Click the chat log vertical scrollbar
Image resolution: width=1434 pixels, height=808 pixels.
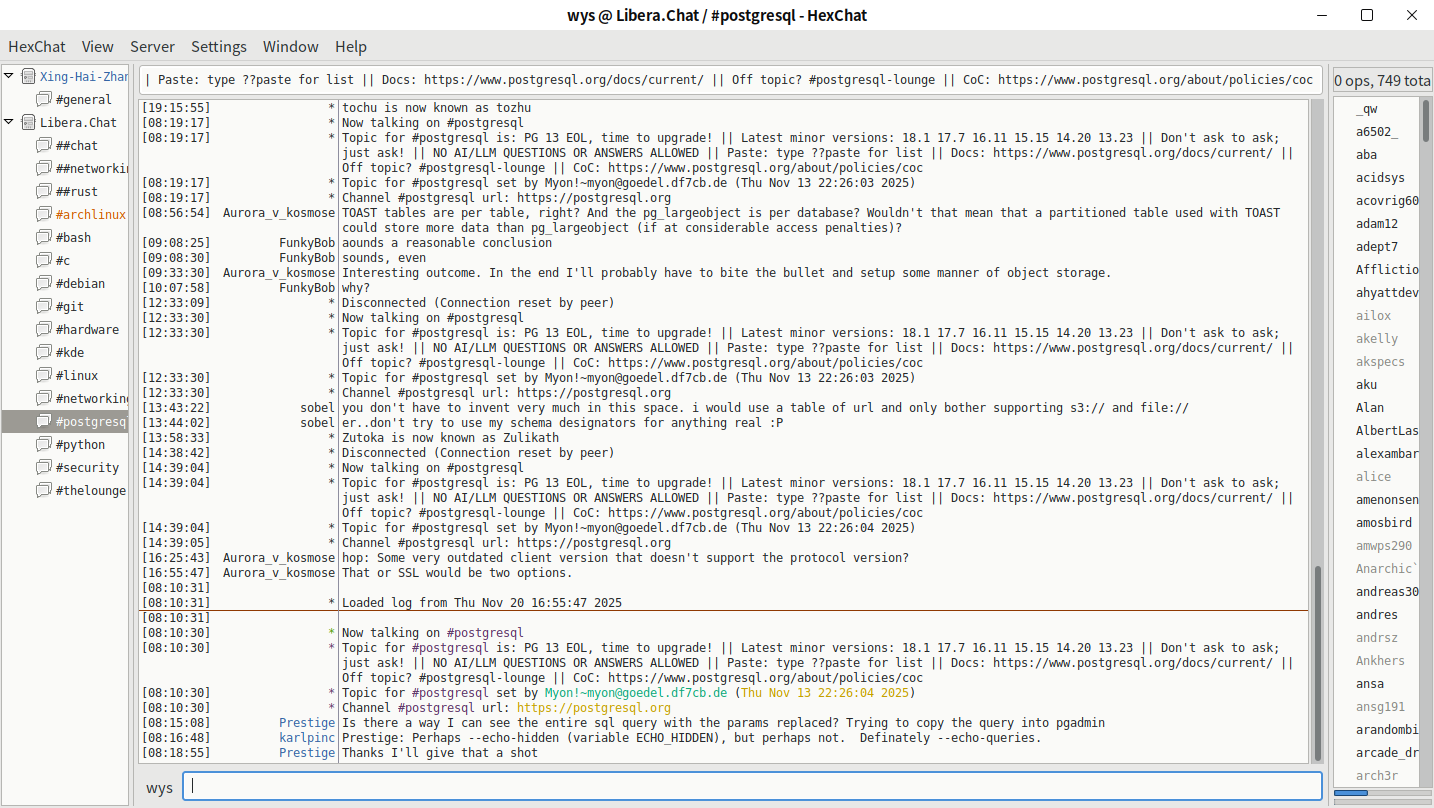pos(1317,660)
